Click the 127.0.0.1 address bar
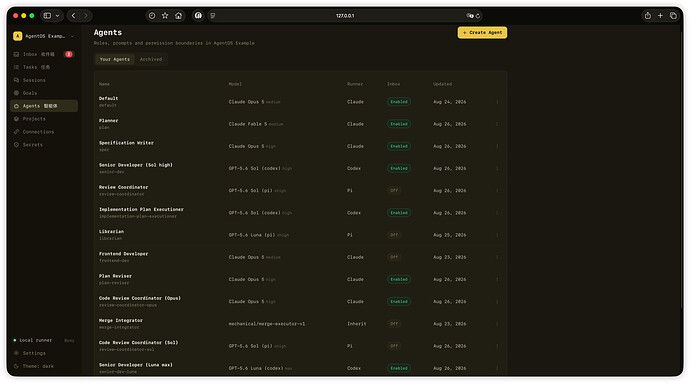690x383 pixels. pyautogui.click(x=345, y=16)
